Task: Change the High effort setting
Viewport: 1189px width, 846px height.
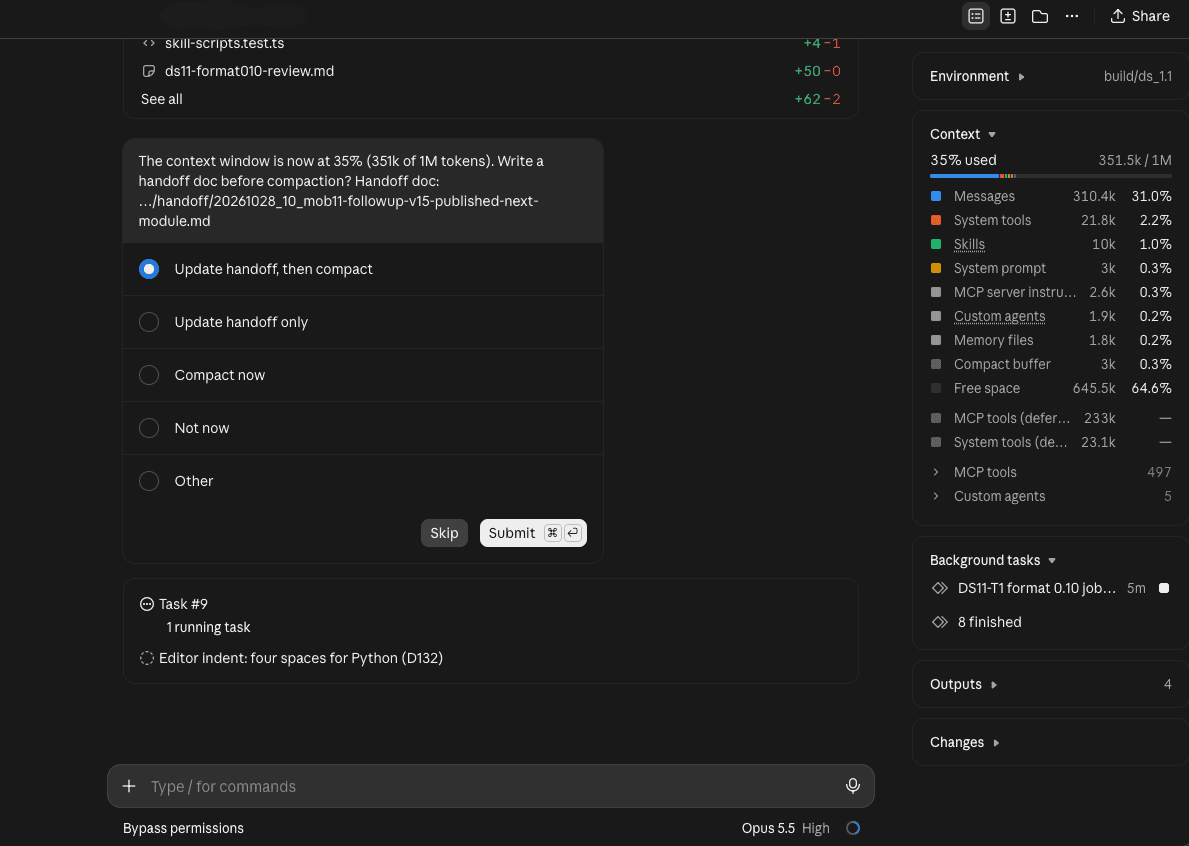Action: coord(816,828)
